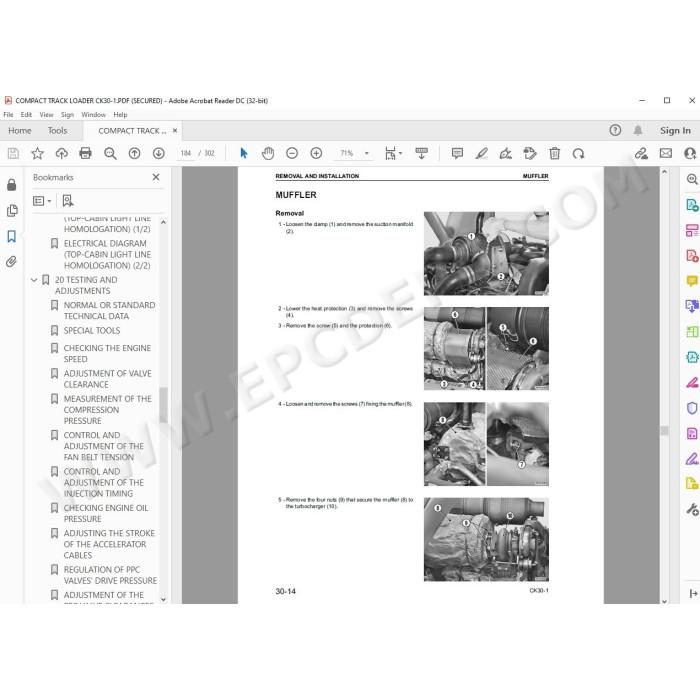700x700 pixels.
Task: Open the Window menu
Action: pos(93,115)
